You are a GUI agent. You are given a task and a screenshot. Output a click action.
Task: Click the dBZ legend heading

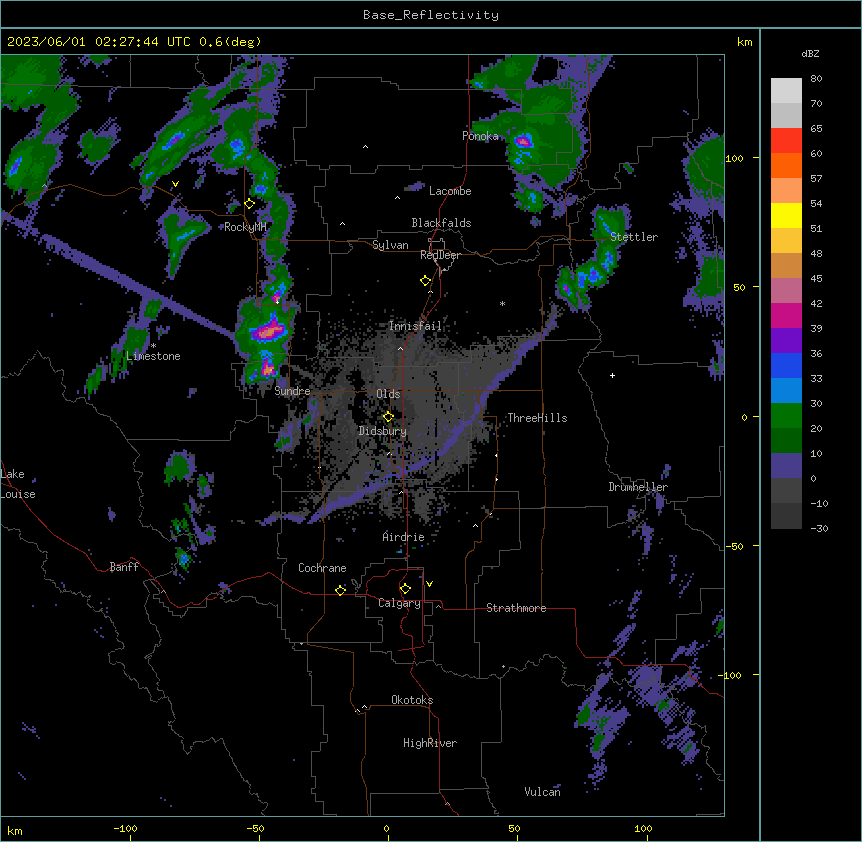coord(810,54)
